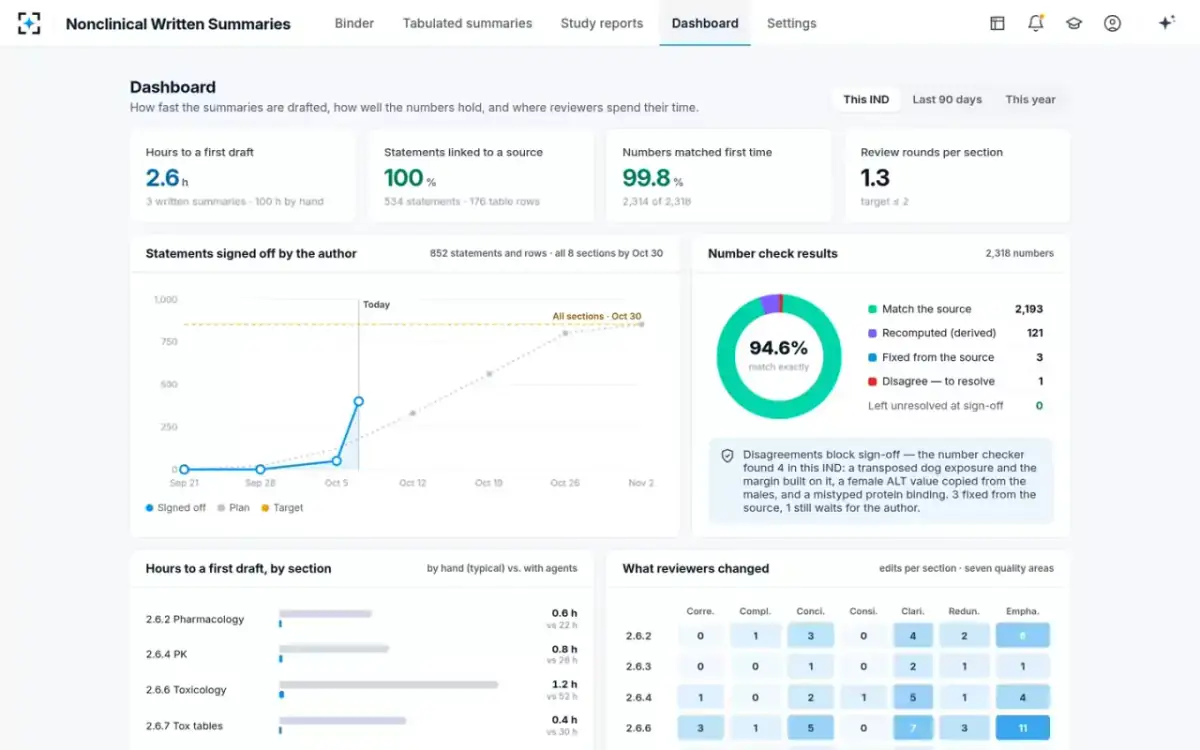The width and height of the screenshot is (1200, 750).
Task: Click the 2.6.6 Corre. cell showing 3
Action: tap(700, 728)
